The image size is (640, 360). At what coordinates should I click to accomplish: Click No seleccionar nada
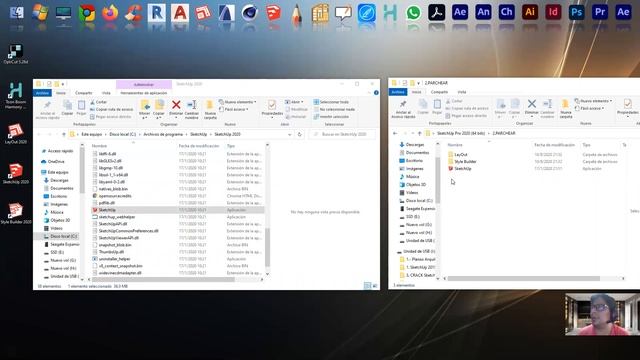tap(334, 109)
